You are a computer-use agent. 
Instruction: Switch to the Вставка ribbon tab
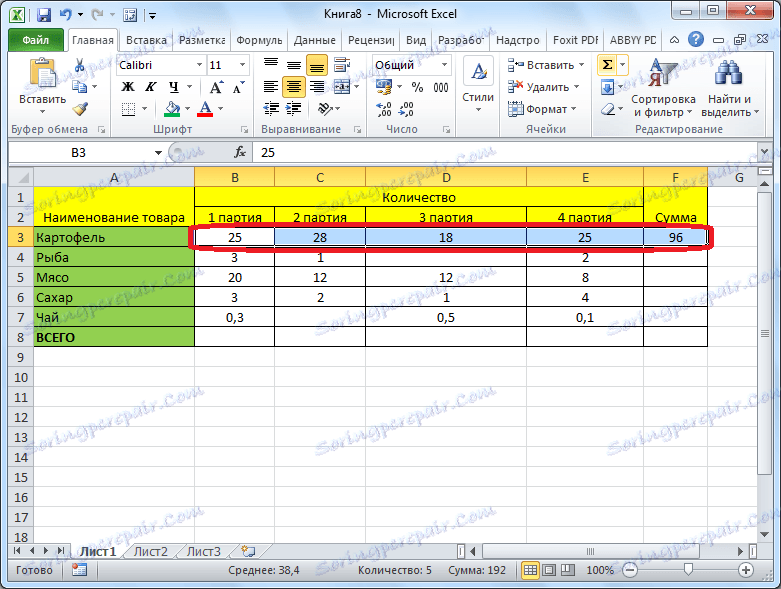pos(146,40)
